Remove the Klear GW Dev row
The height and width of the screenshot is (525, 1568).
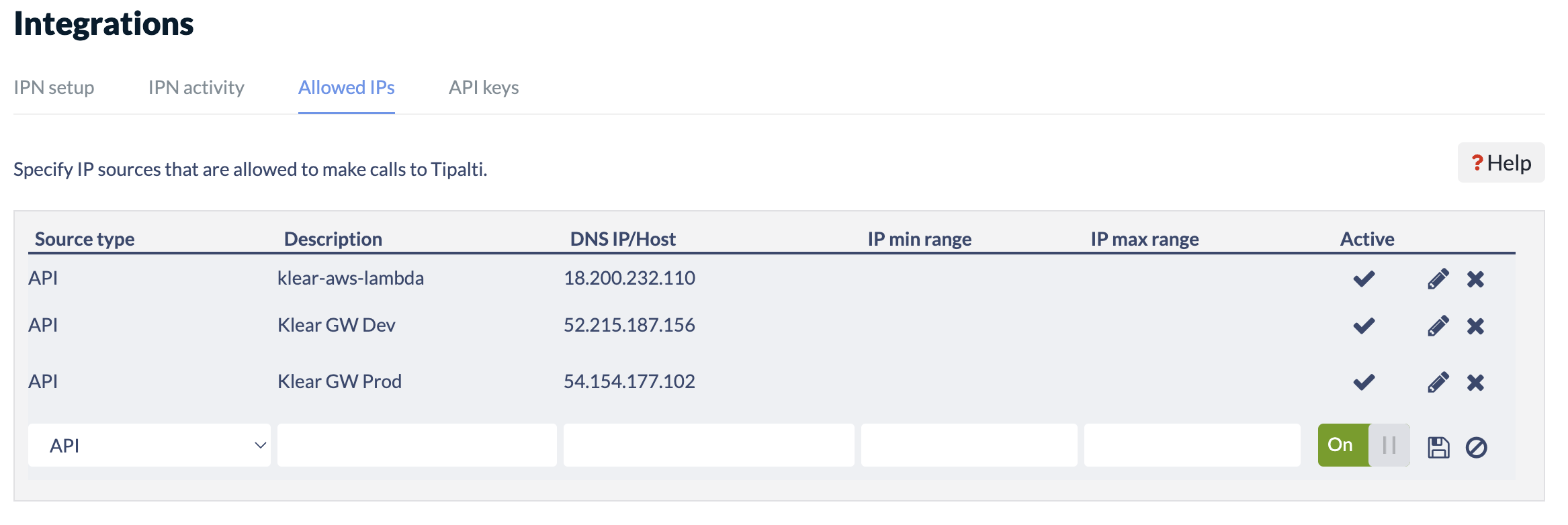coord(1475,326)
